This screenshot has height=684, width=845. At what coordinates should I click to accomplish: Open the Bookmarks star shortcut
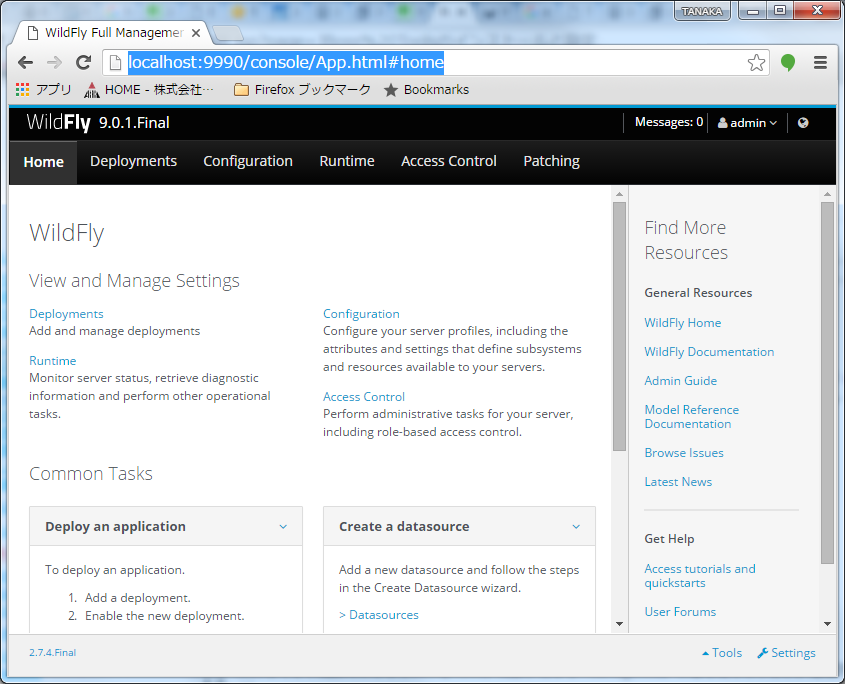pos(426,89)
